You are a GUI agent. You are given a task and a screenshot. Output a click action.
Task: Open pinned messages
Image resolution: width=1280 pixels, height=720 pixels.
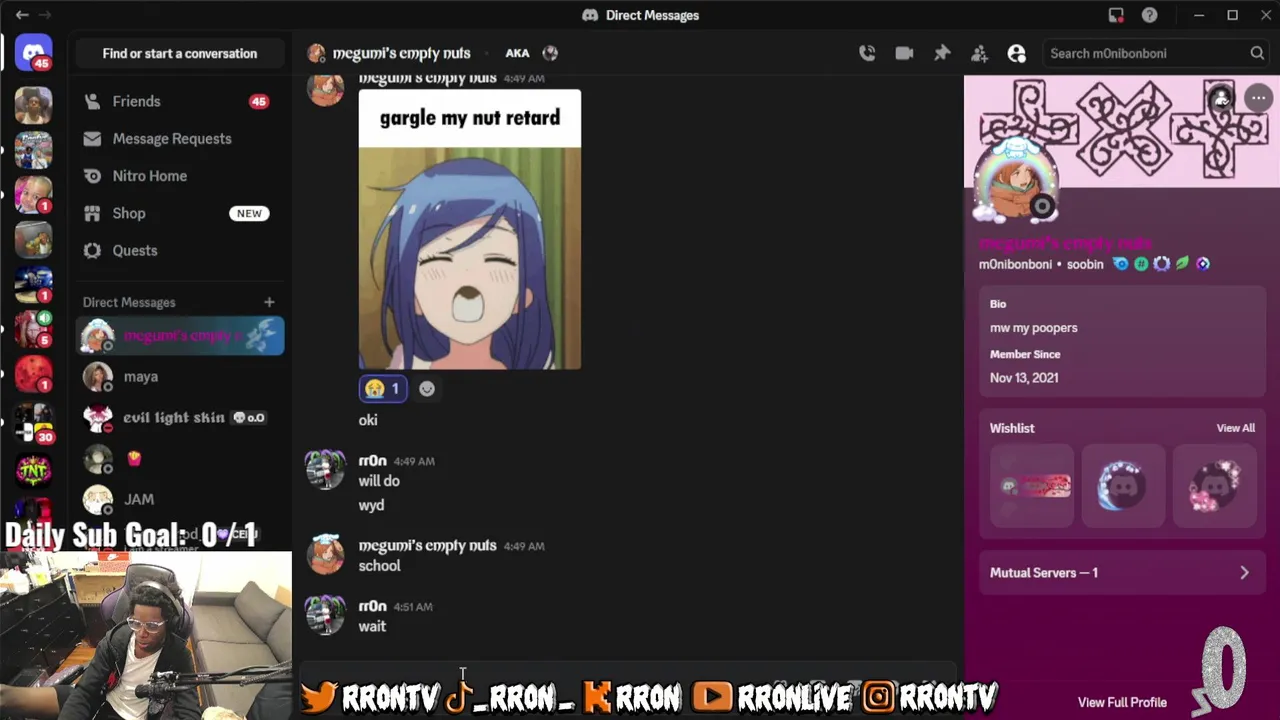point(942,53)
